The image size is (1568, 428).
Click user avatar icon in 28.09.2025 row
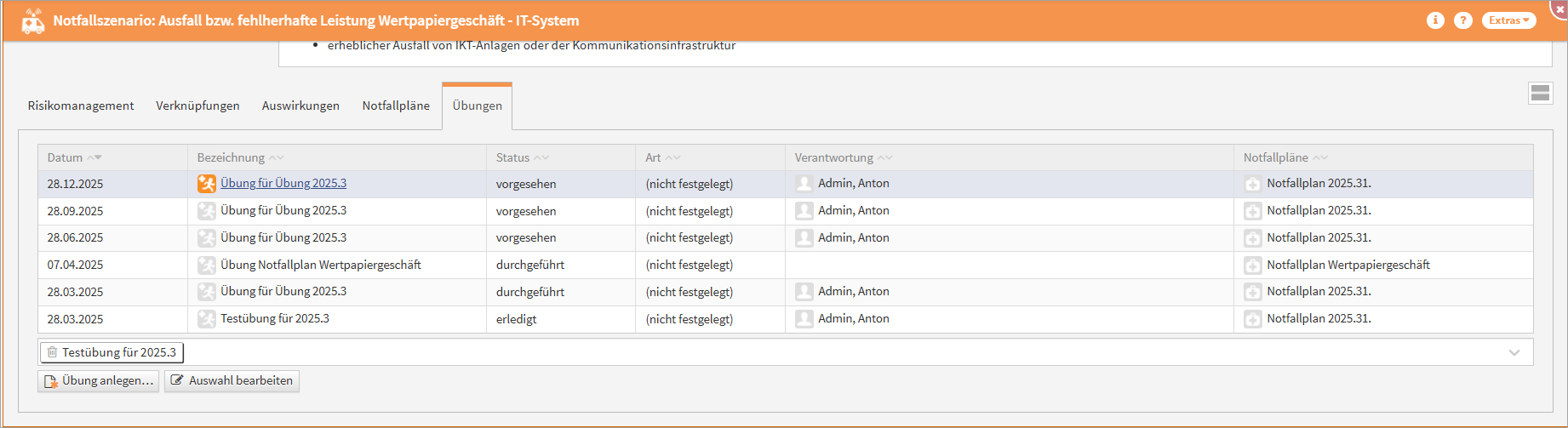coord(804,211)
